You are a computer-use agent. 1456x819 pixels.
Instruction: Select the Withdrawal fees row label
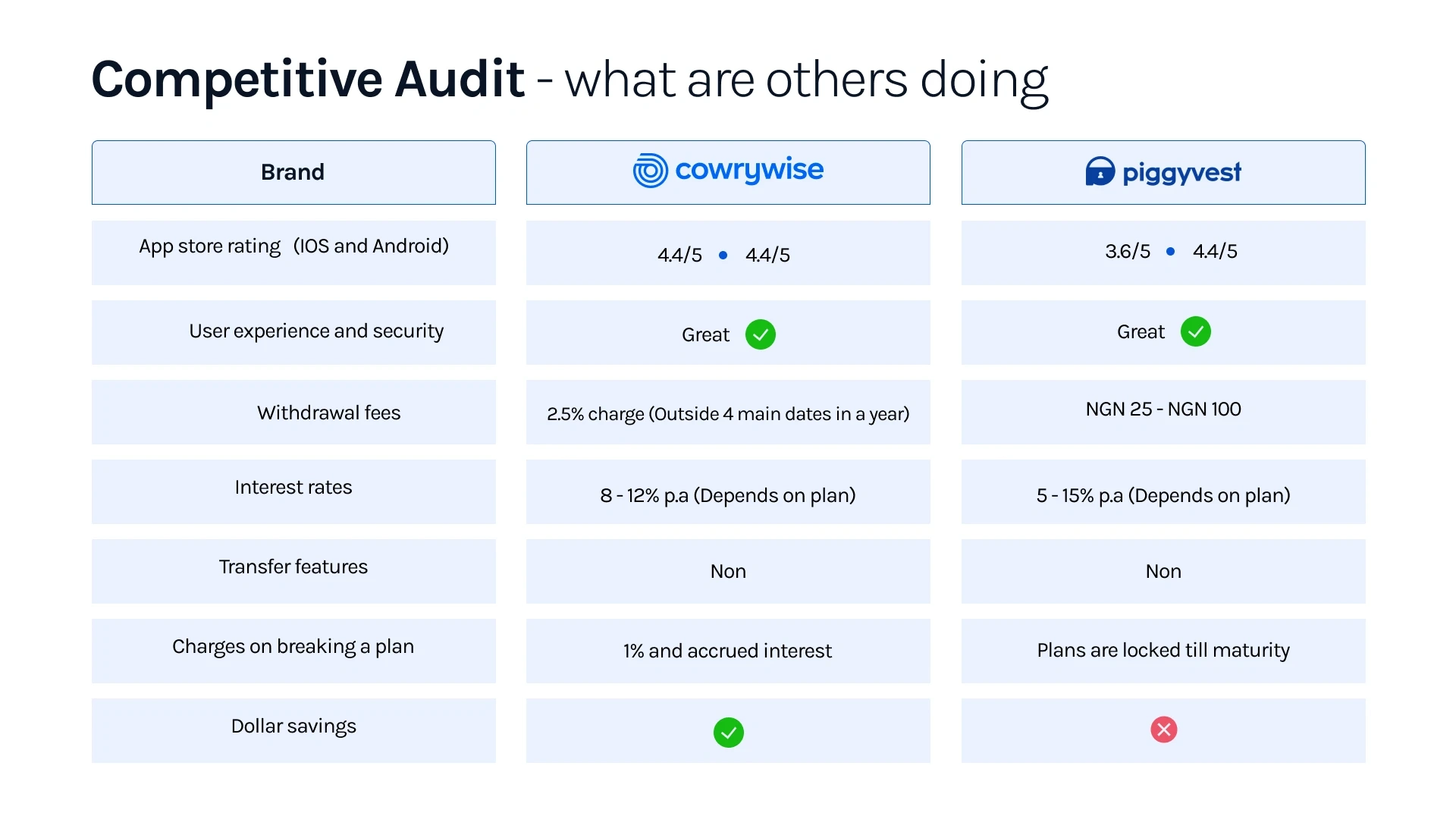(x=328, y=413)
